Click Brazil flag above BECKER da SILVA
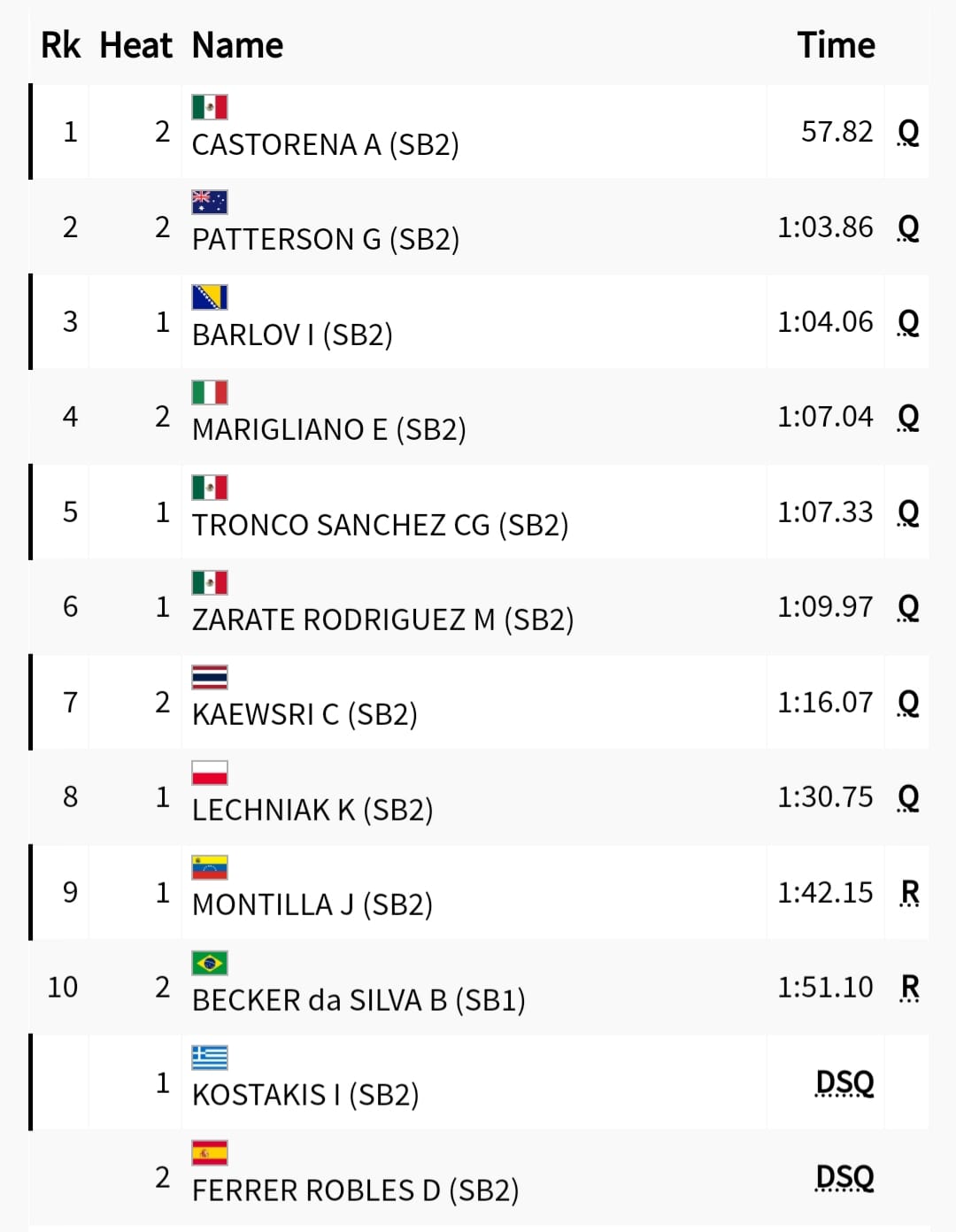The width and height of the screenshot is (956, 1232). tap(210, 963)
